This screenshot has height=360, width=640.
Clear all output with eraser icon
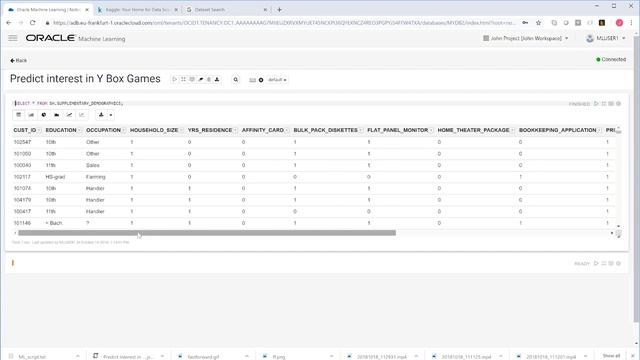click(x=200, y=80)
